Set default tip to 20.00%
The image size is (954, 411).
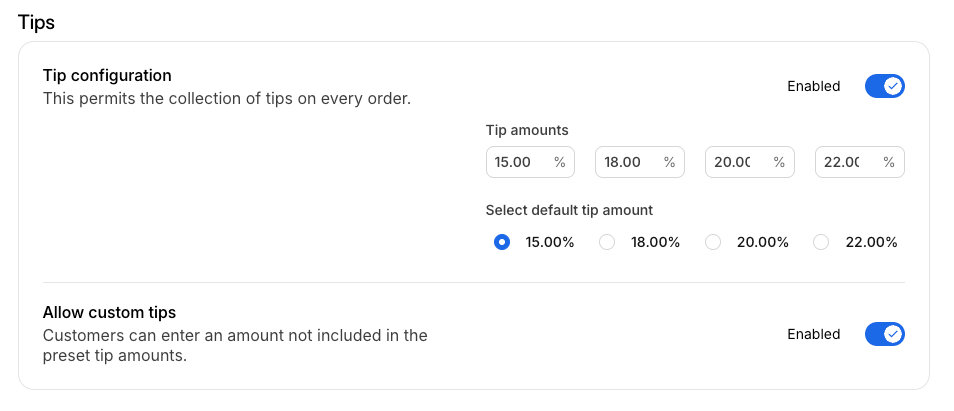[x=713, y=242]
